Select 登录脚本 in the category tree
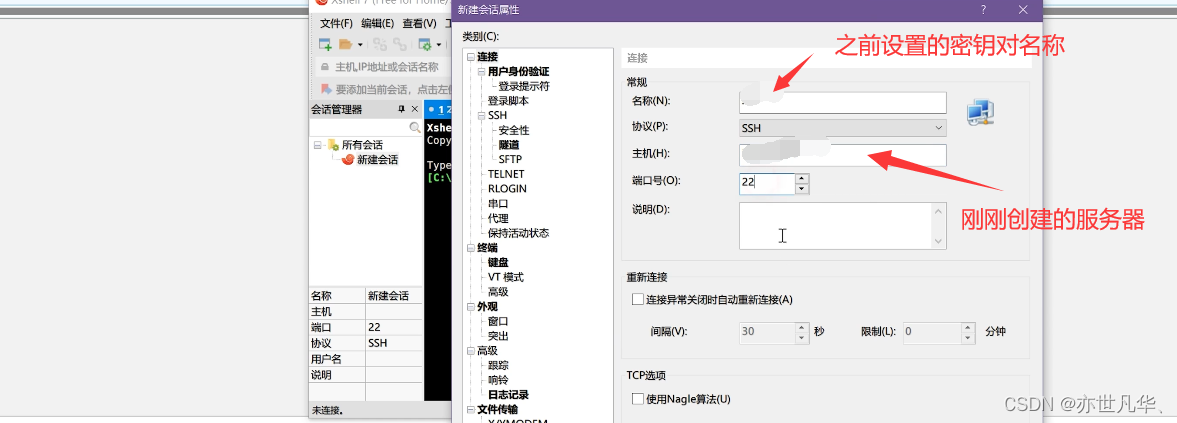The image size is (1177, 423). coord(508,100)
